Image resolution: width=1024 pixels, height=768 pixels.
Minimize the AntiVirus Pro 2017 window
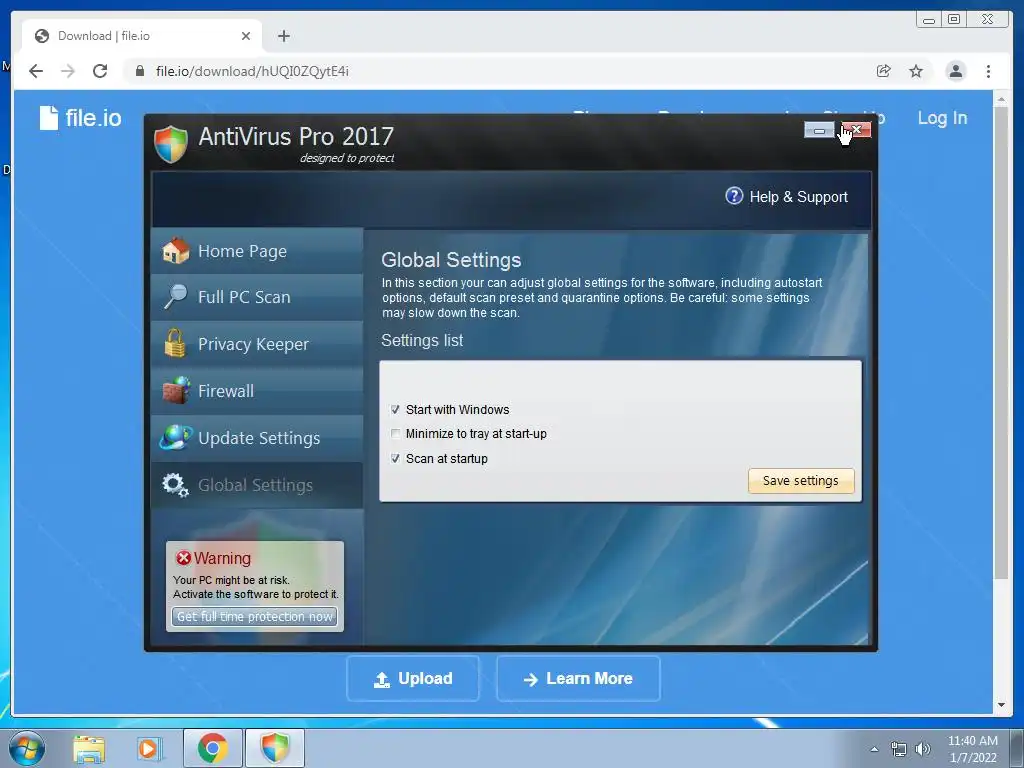point(819,131)
